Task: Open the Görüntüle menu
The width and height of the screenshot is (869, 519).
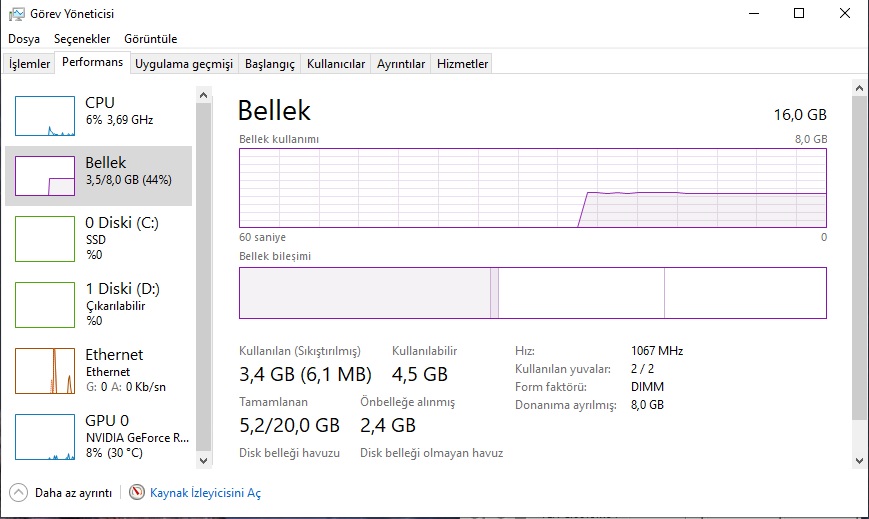Action: click(151, 39)
